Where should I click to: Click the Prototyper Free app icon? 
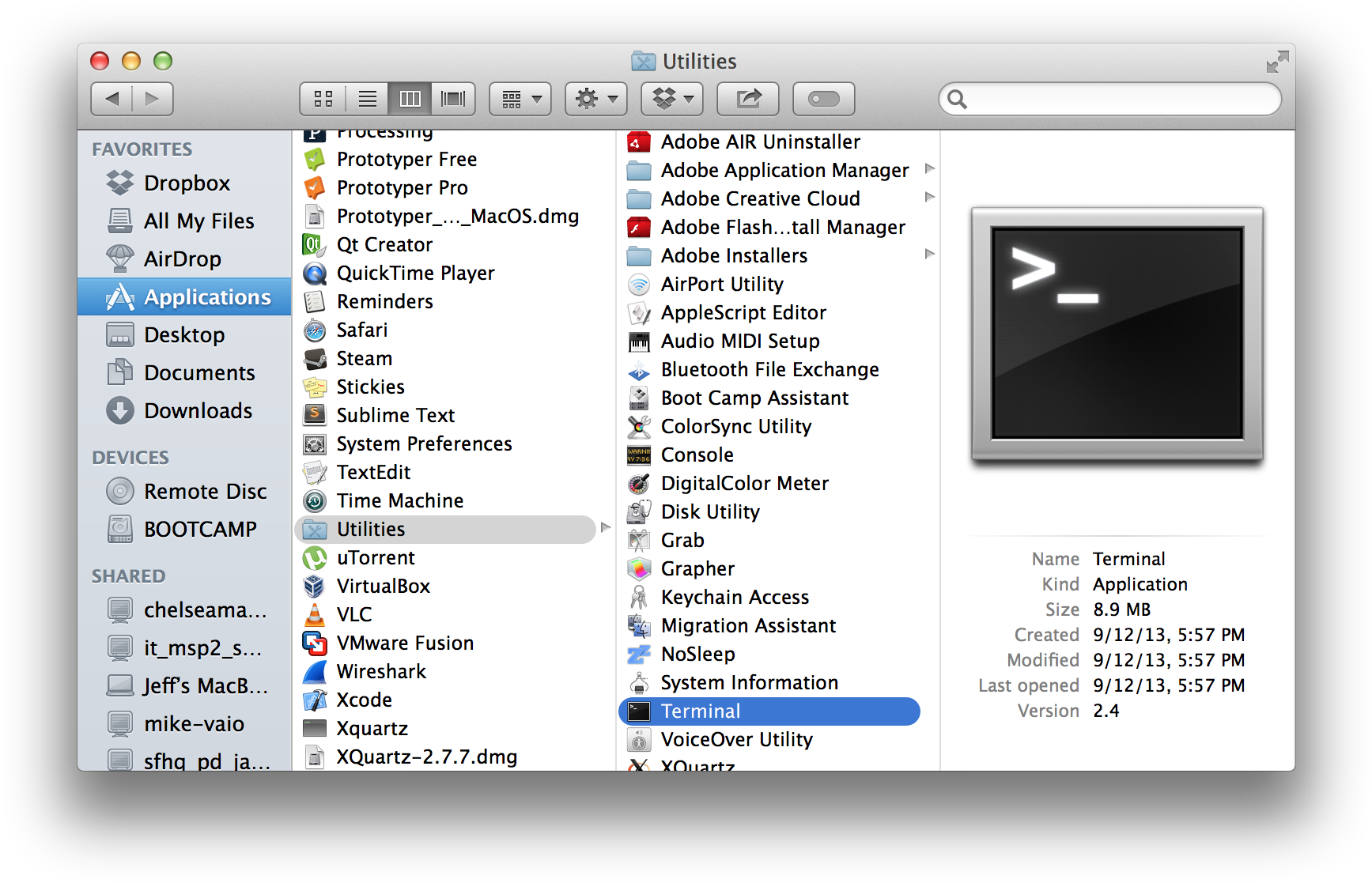[315, 160]
